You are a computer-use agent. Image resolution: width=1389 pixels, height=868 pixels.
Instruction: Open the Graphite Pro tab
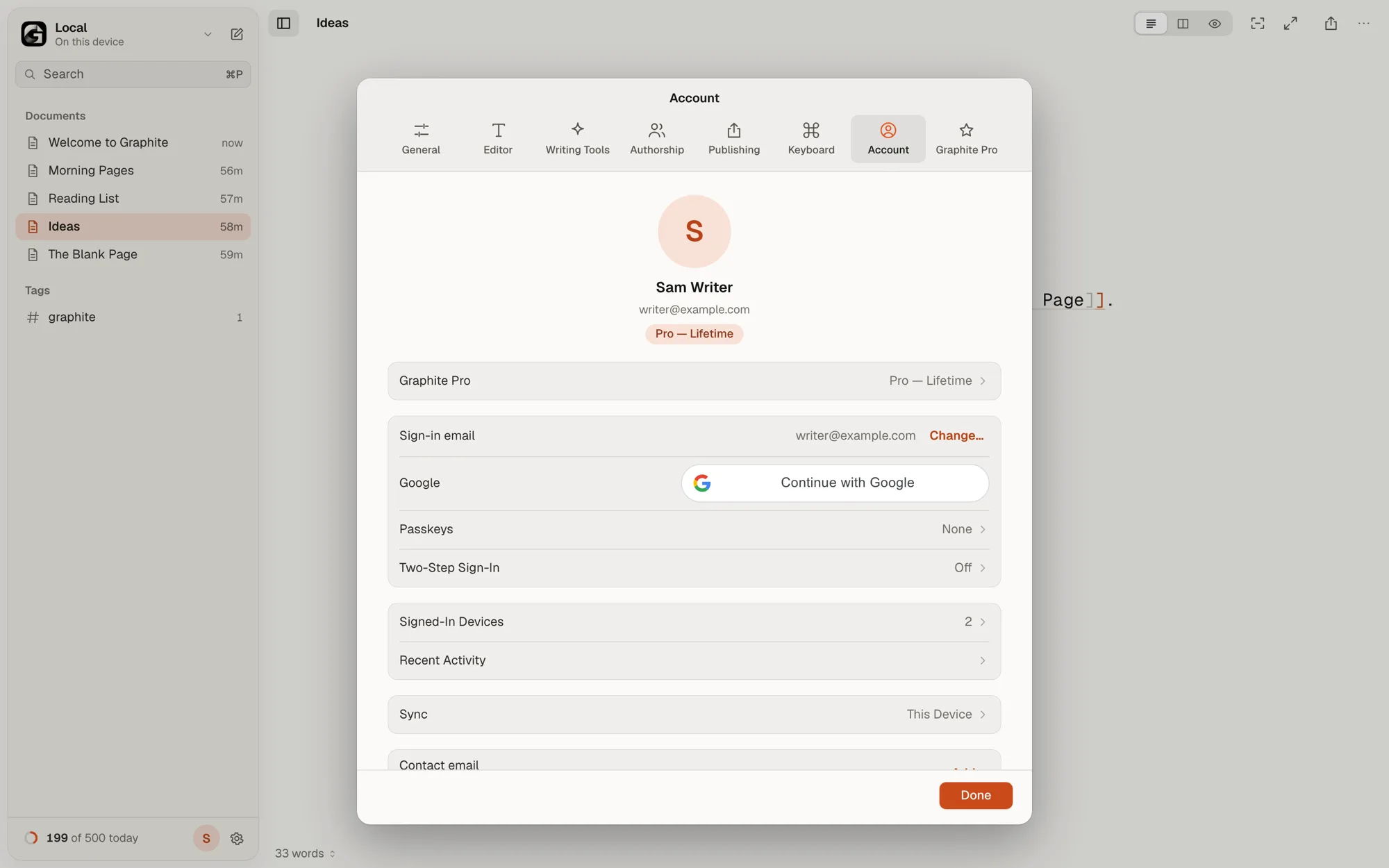[x=966, y=139]
